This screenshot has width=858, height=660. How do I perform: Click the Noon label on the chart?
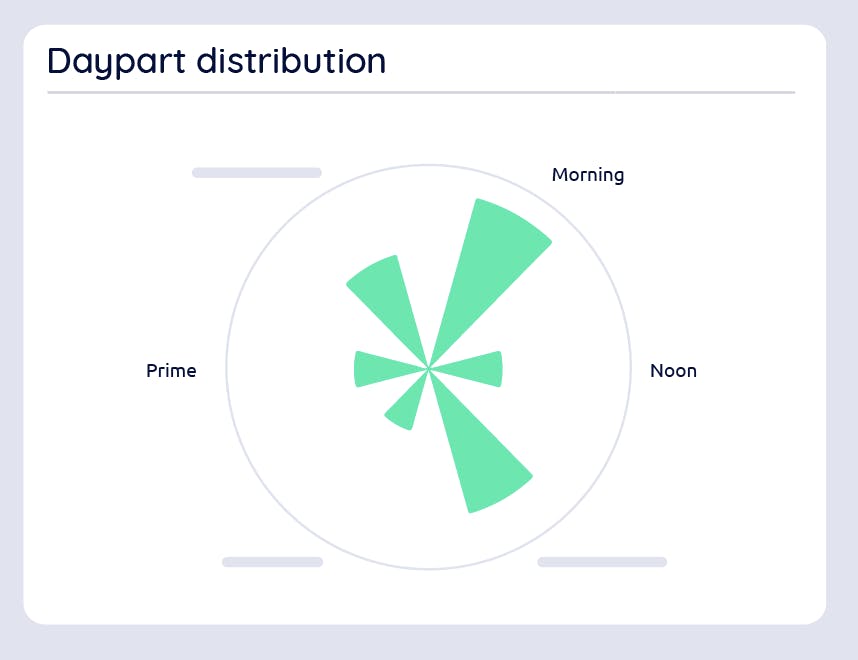click(673, 371)
